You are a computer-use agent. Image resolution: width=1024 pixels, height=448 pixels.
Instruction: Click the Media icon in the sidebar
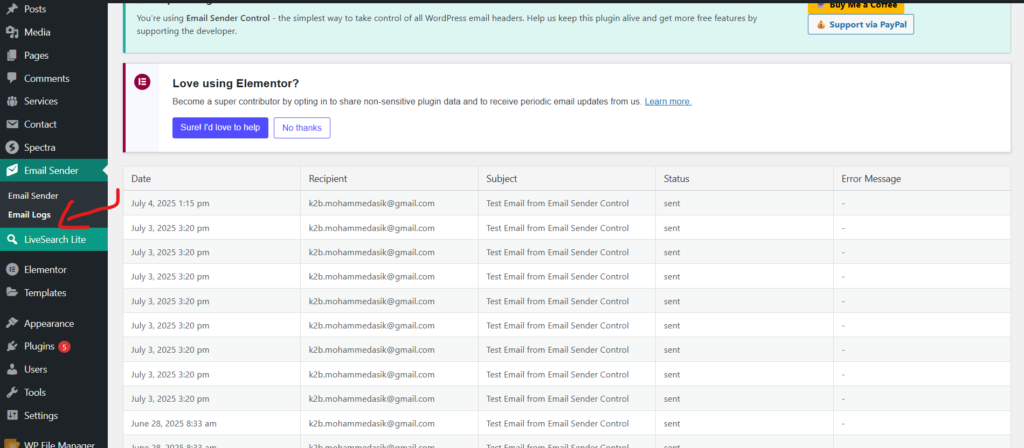click(12, 32)
